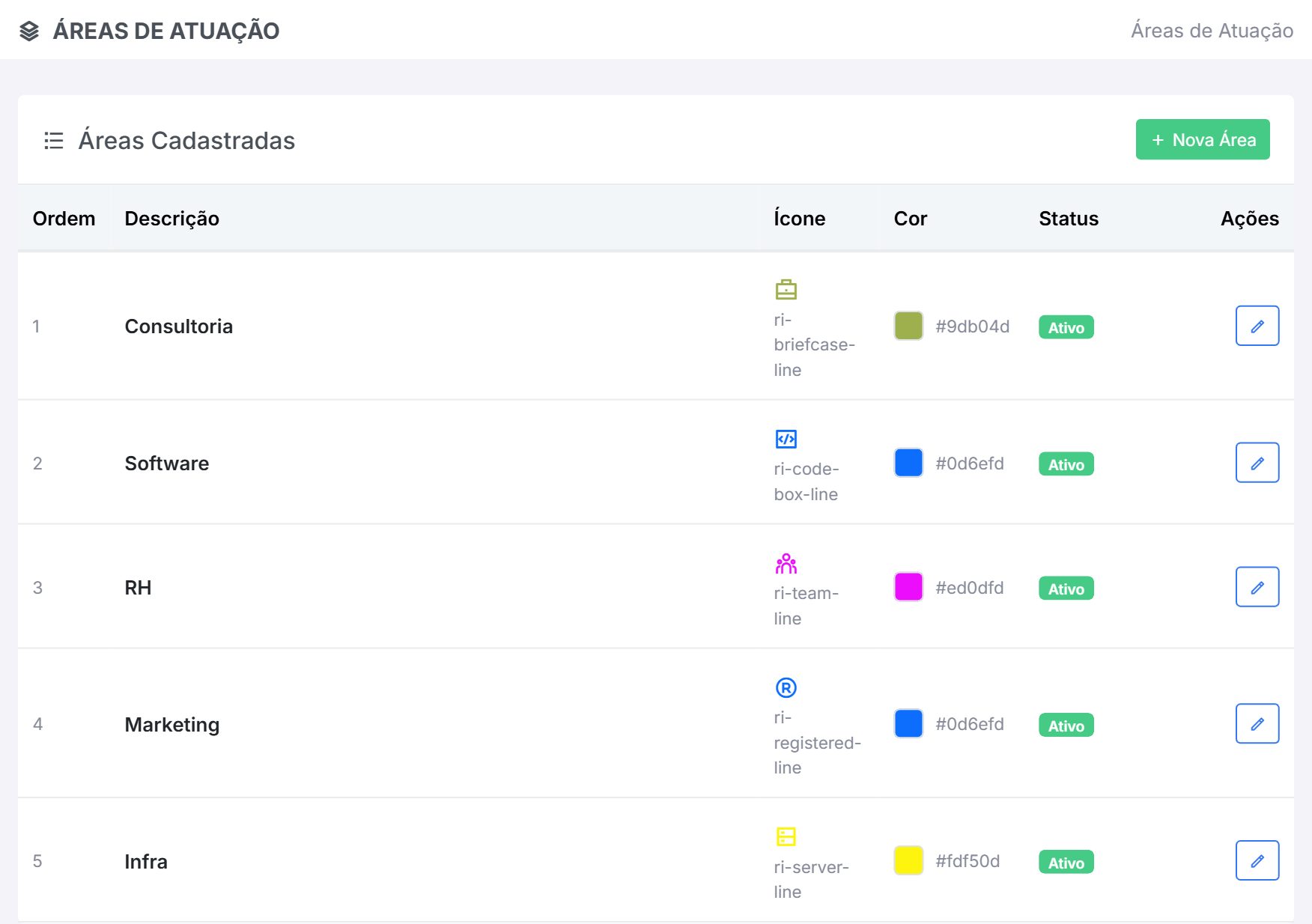Click the Ações column header

(x=1249, y=219)
